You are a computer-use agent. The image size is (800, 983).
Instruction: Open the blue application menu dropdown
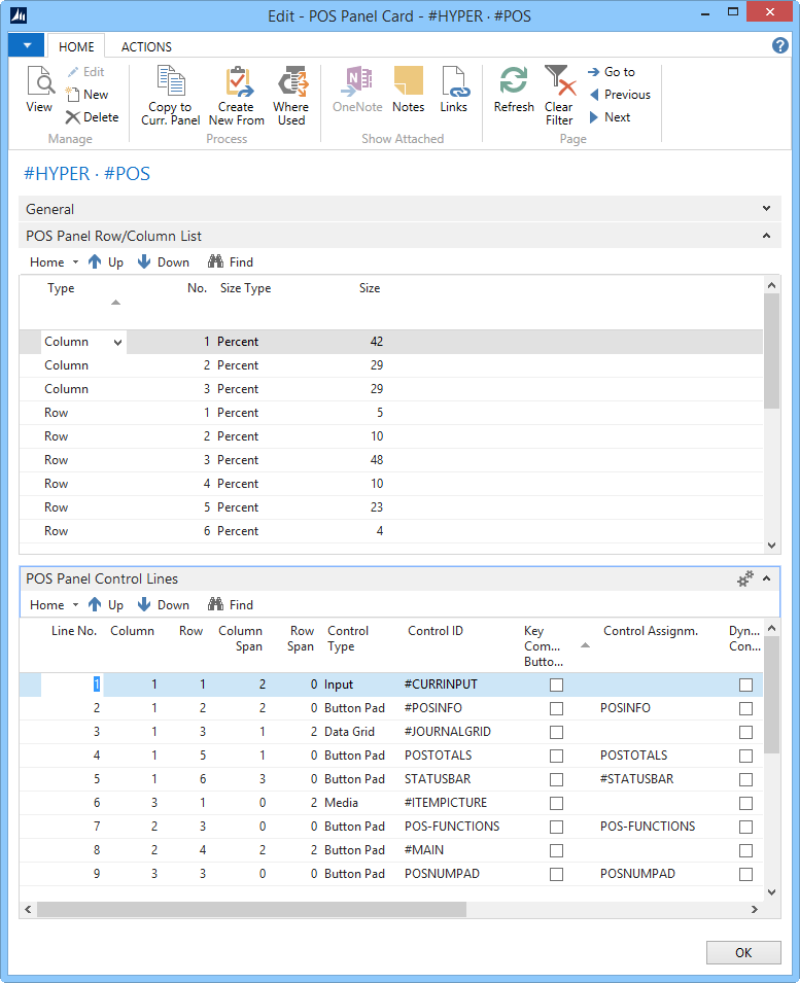coord(26,45)
